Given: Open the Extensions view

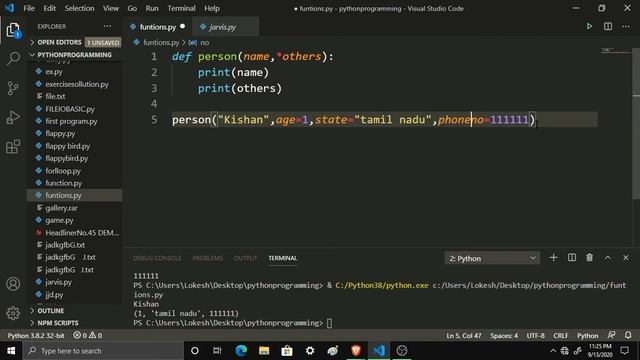Looking at the screenshot, I should click(13, 147).
